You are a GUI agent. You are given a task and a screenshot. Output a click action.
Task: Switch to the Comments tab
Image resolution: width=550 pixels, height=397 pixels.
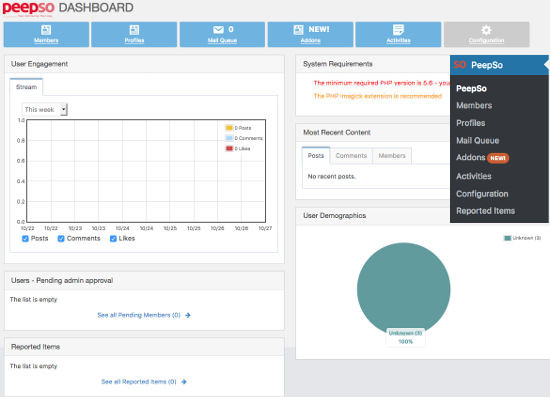click(x=351, y=156)
